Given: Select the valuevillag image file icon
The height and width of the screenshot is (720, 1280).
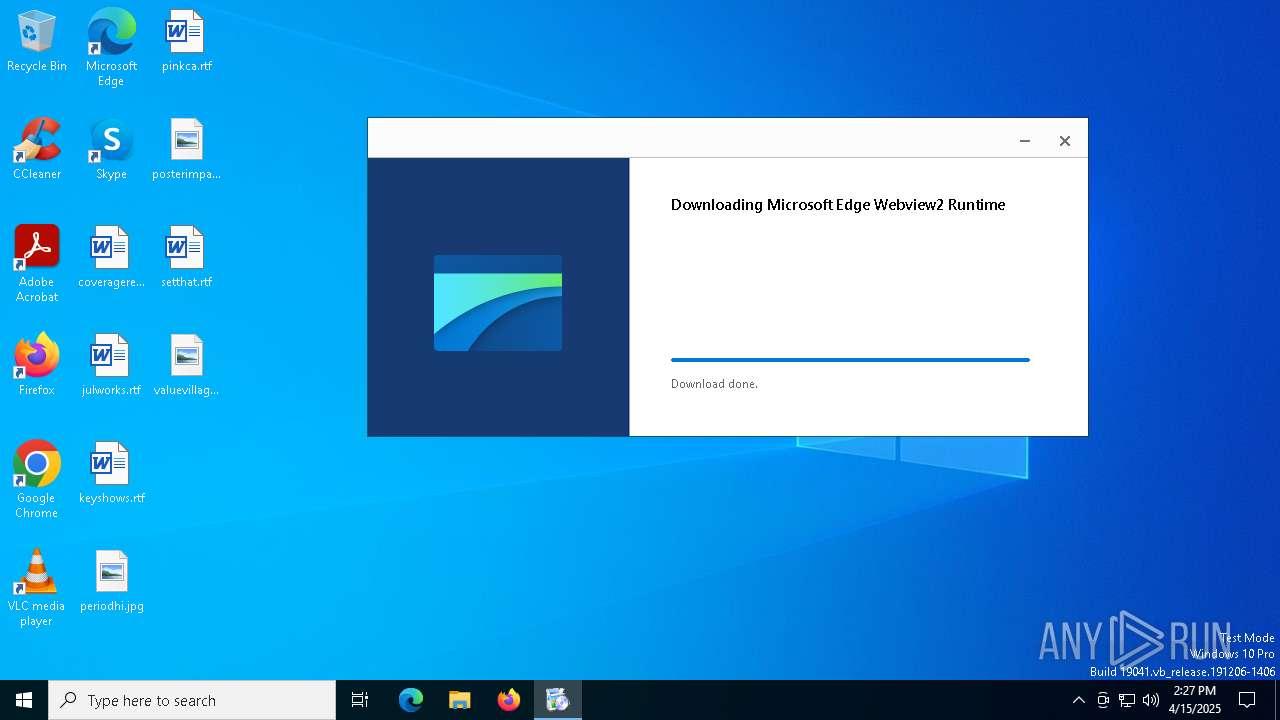Looking at the screenshot, I should click(186, 366).
